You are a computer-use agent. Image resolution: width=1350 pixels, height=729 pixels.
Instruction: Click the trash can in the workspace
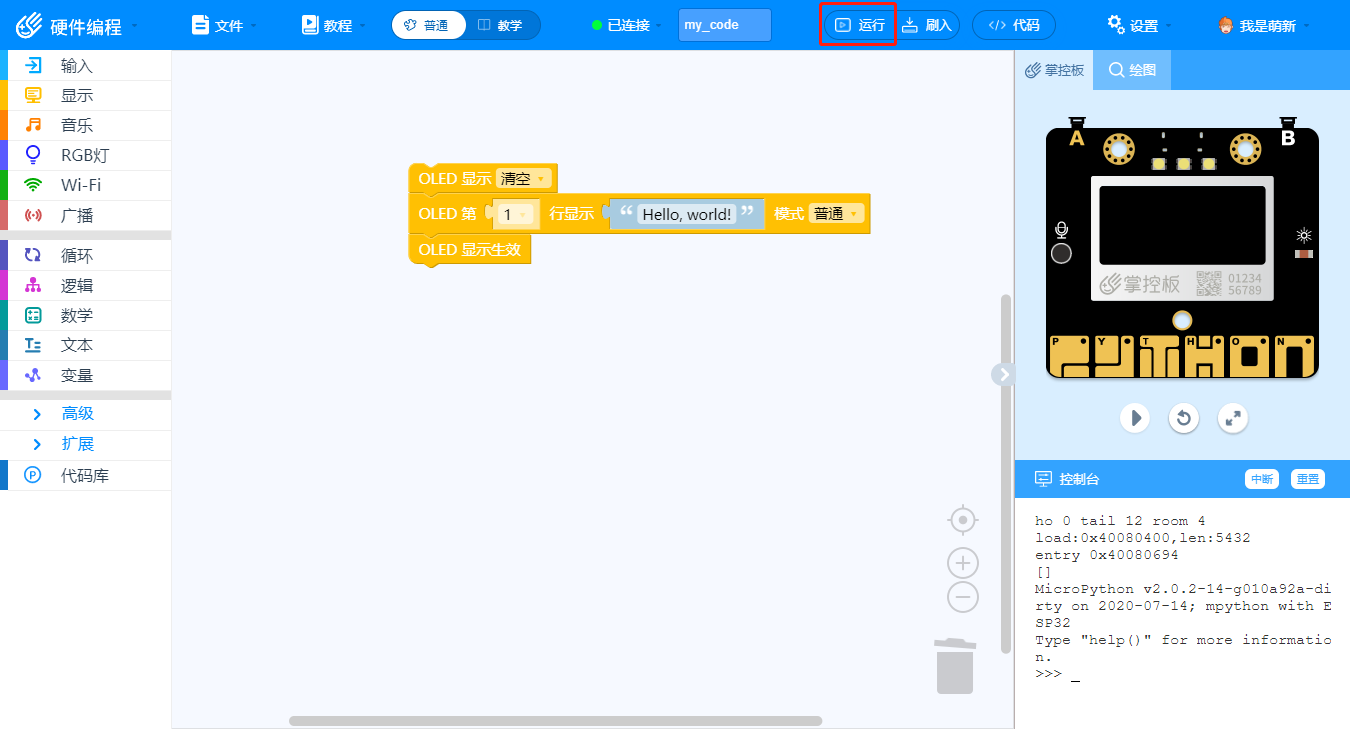955,666
